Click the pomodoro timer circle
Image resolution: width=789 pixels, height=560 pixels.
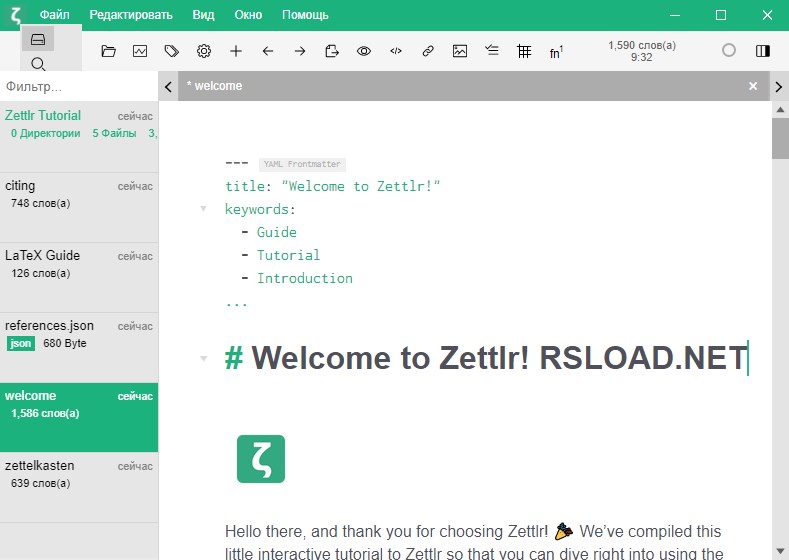[x=729, y=50]
